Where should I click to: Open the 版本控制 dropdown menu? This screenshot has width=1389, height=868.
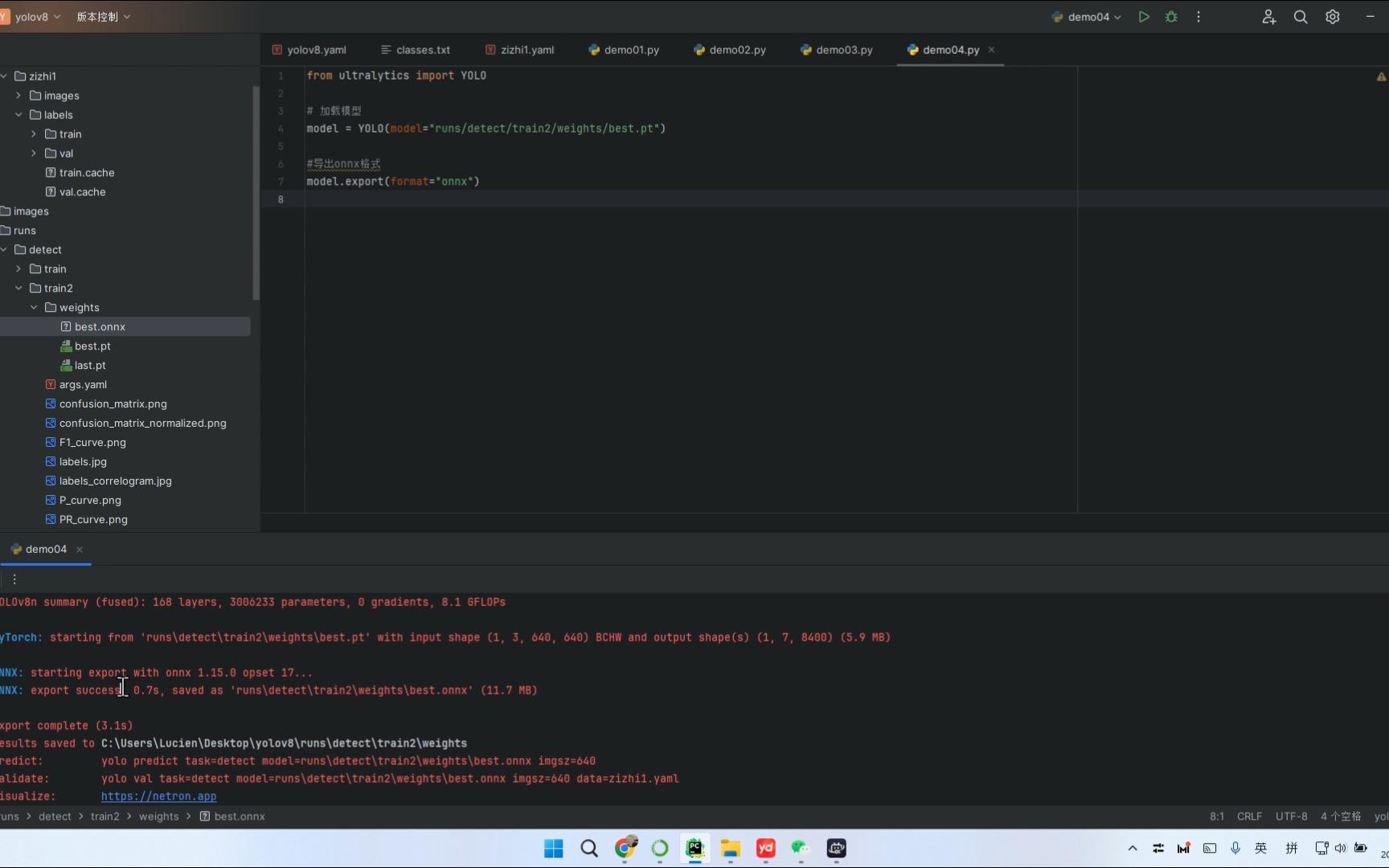(103, 17)
